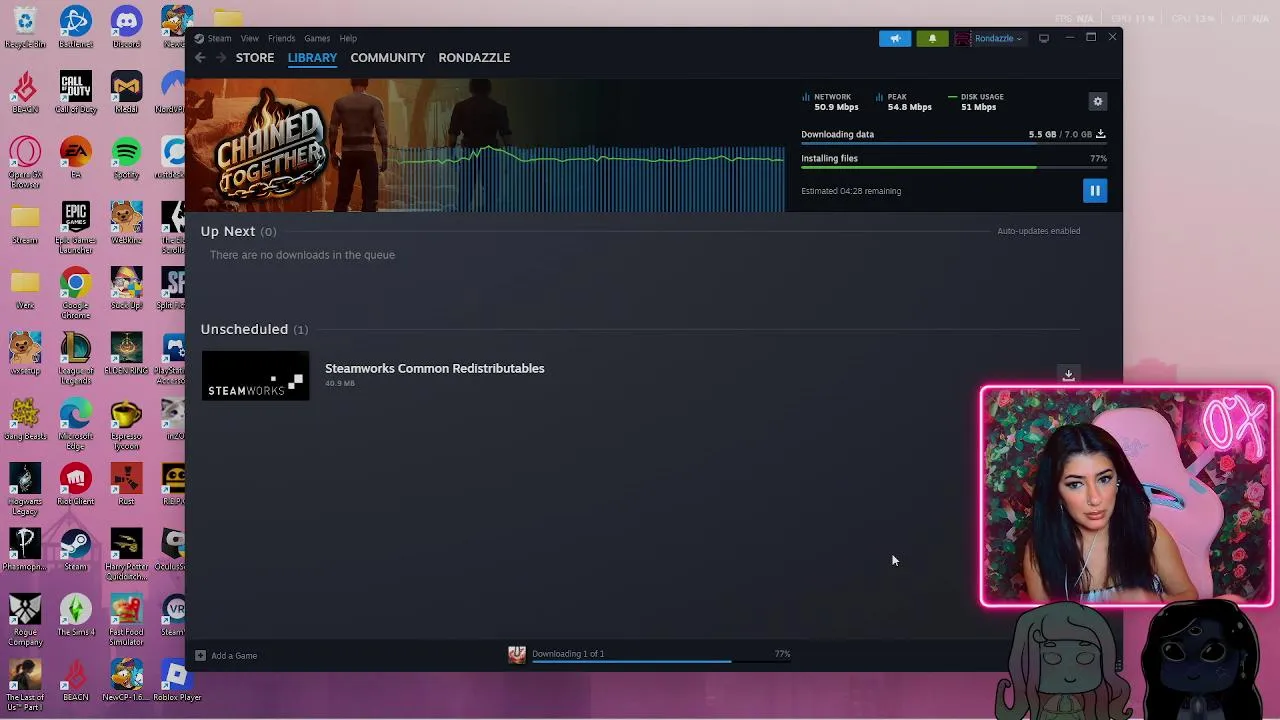This screenshot has height=720, width=1280.
Task: Select the Espresso Tycoon desktop icon
Action: pos(126,424)
